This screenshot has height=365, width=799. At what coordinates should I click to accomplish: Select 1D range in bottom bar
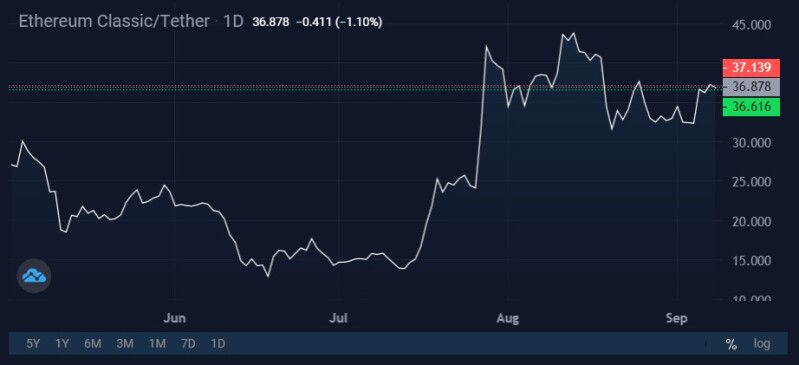coord(218,344)
